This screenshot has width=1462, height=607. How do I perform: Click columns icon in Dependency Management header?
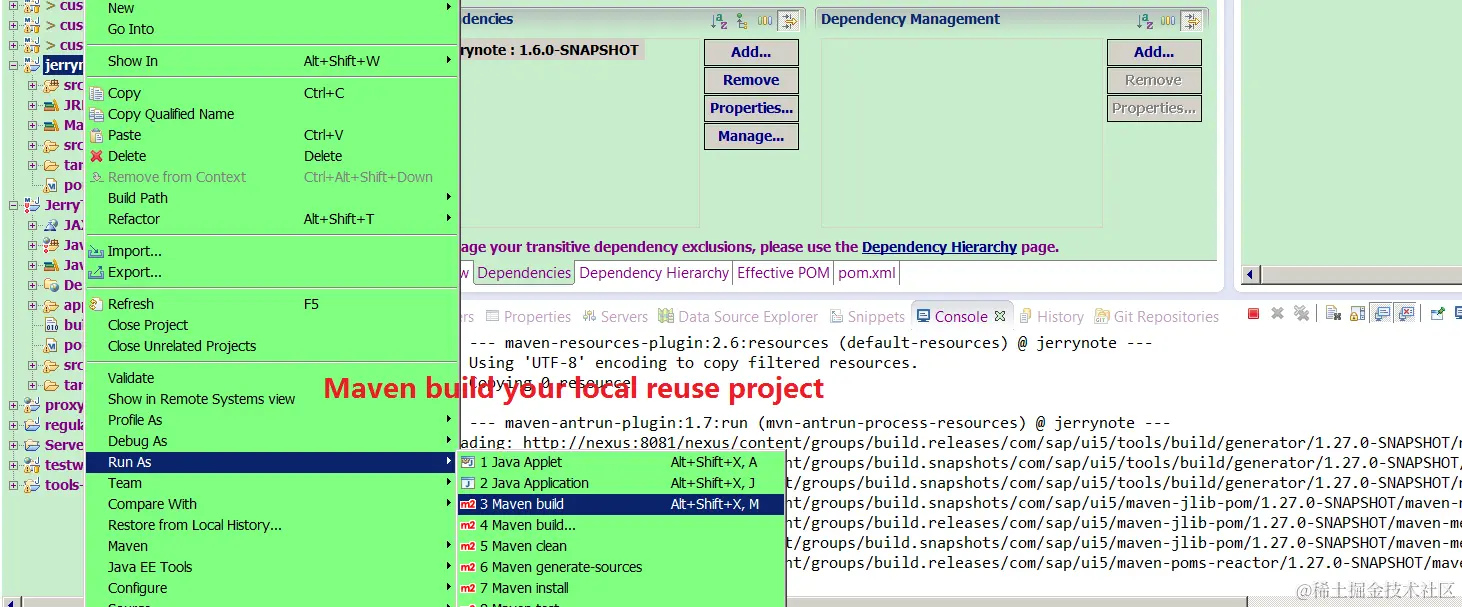(x=1168, y=20)
